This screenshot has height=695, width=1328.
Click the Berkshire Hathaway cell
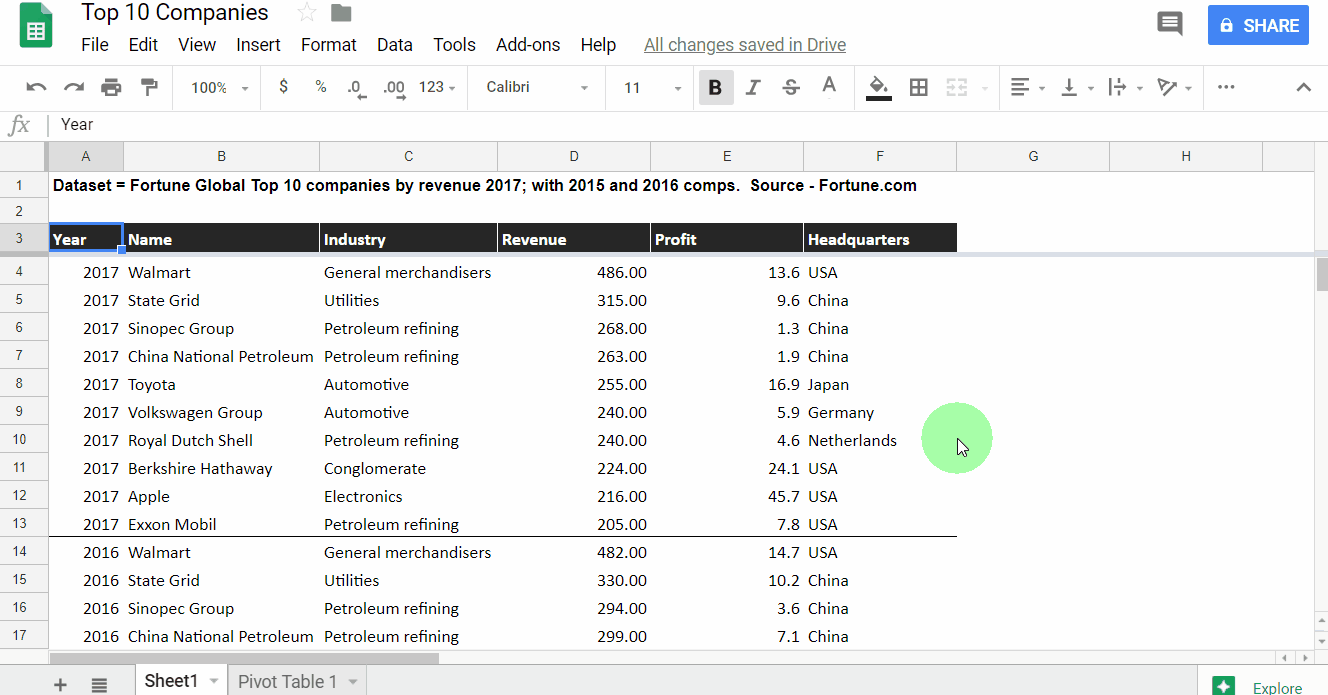pyautogui.click(x=221, y=468)
